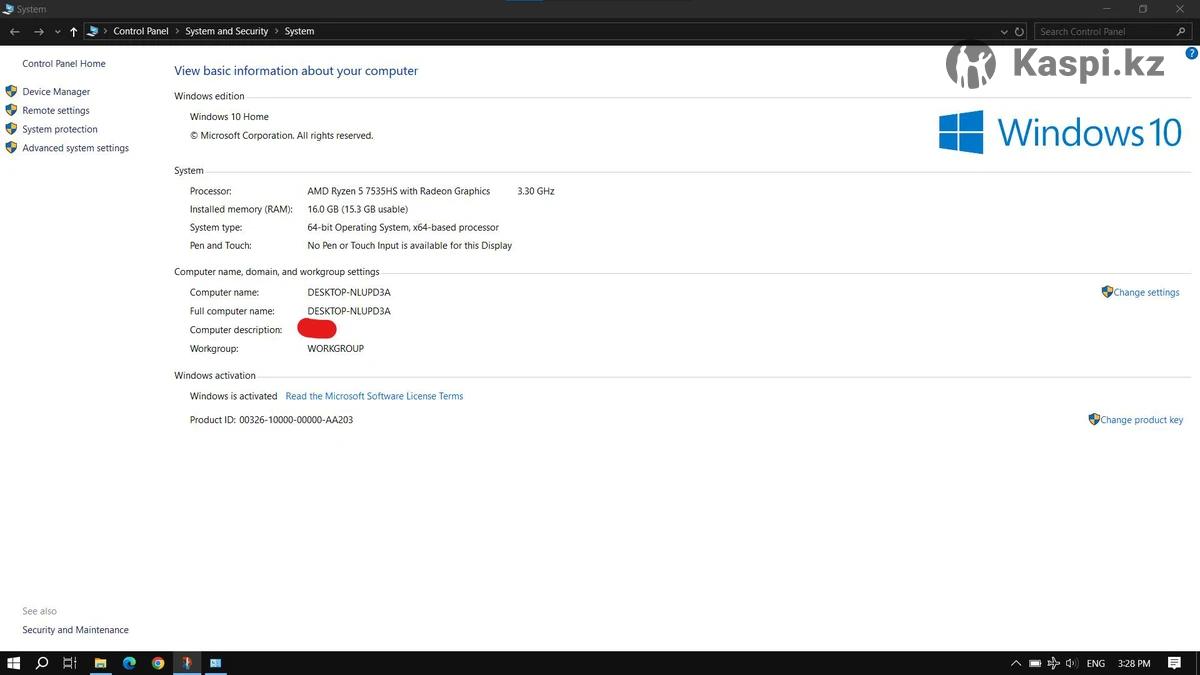Select Windows is activated text
Image resolution: width=1200 pixels, height=675 pixels.
[234, 396]
